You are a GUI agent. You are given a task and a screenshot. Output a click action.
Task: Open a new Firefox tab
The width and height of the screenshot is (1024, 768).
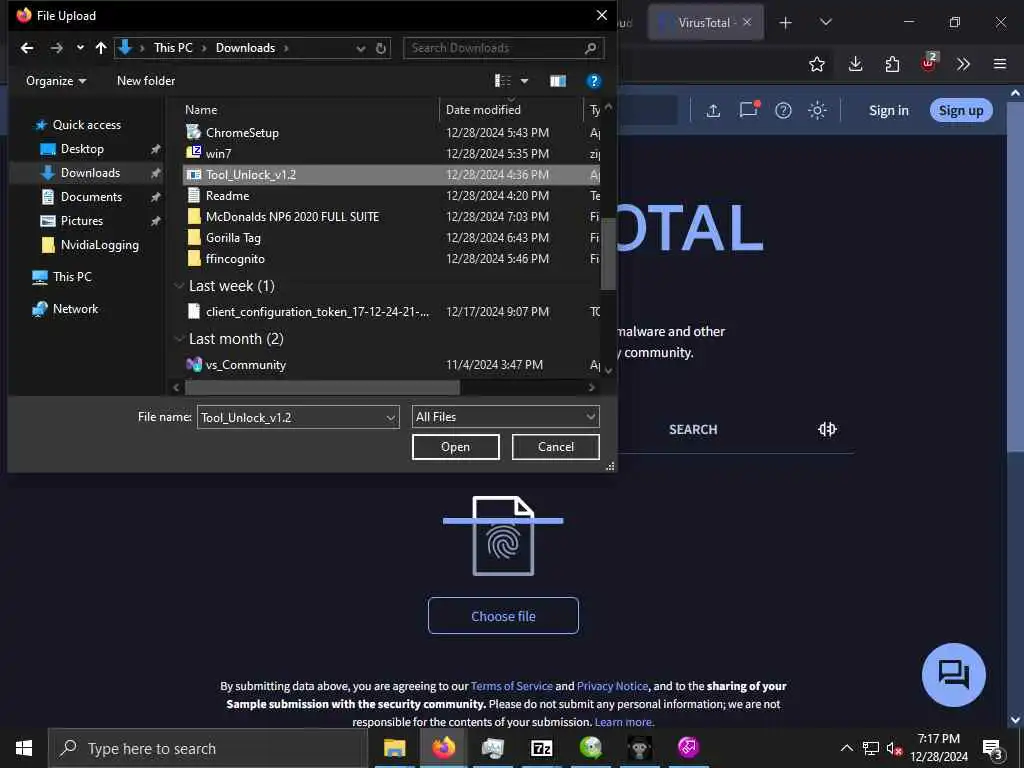[786, 23]
